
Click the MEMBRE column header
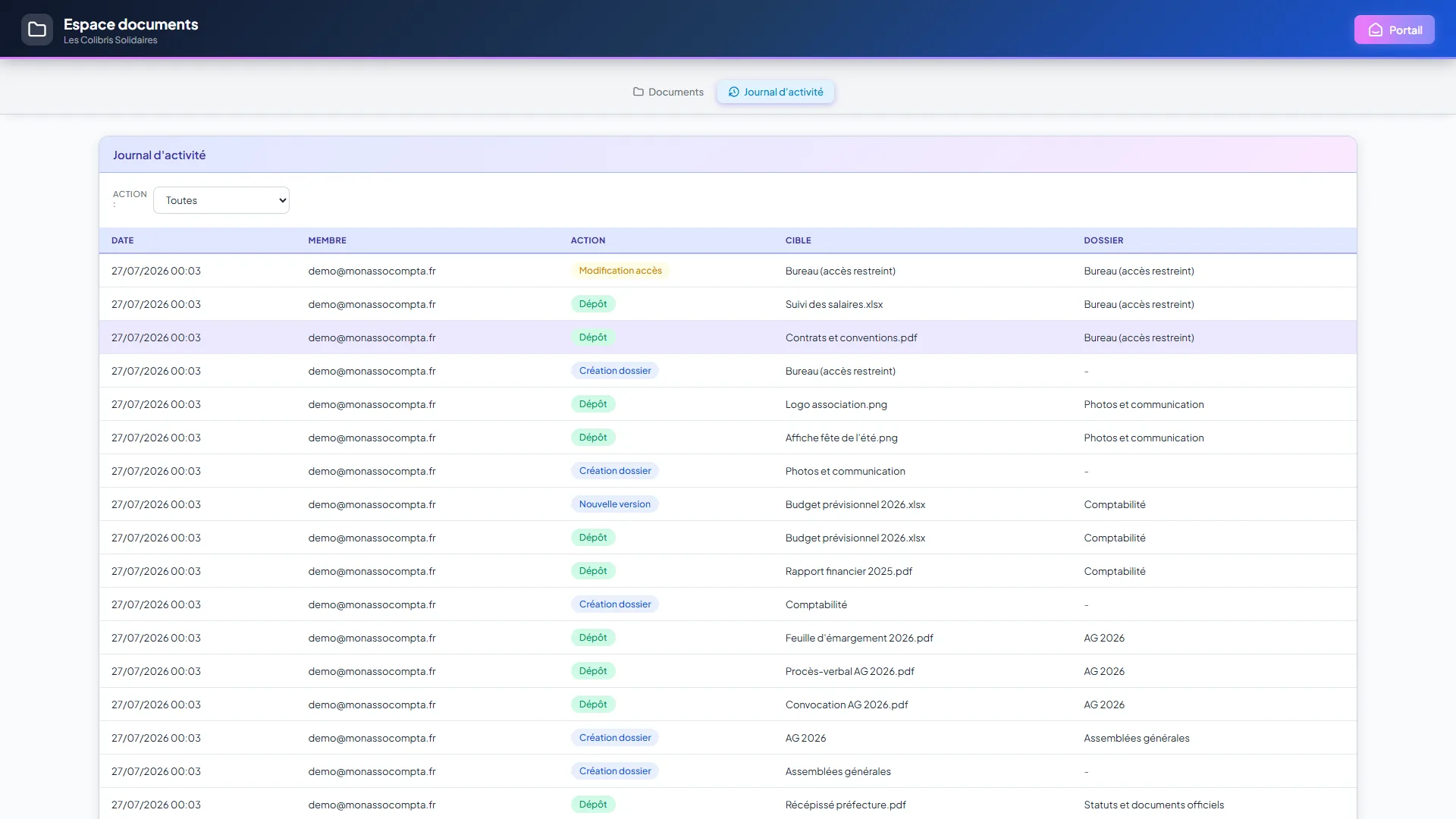327,240
